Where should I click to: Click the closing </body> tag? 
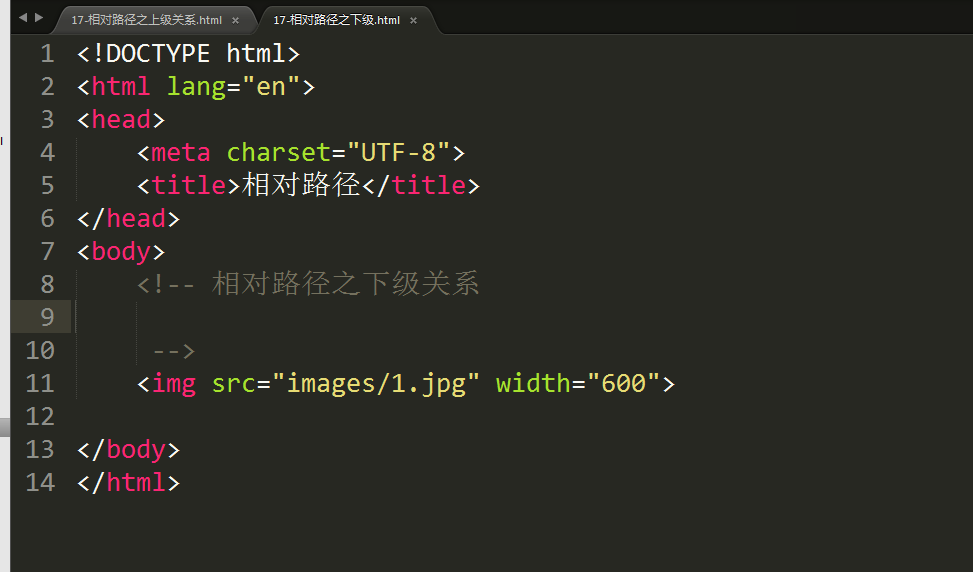(128, 449)
